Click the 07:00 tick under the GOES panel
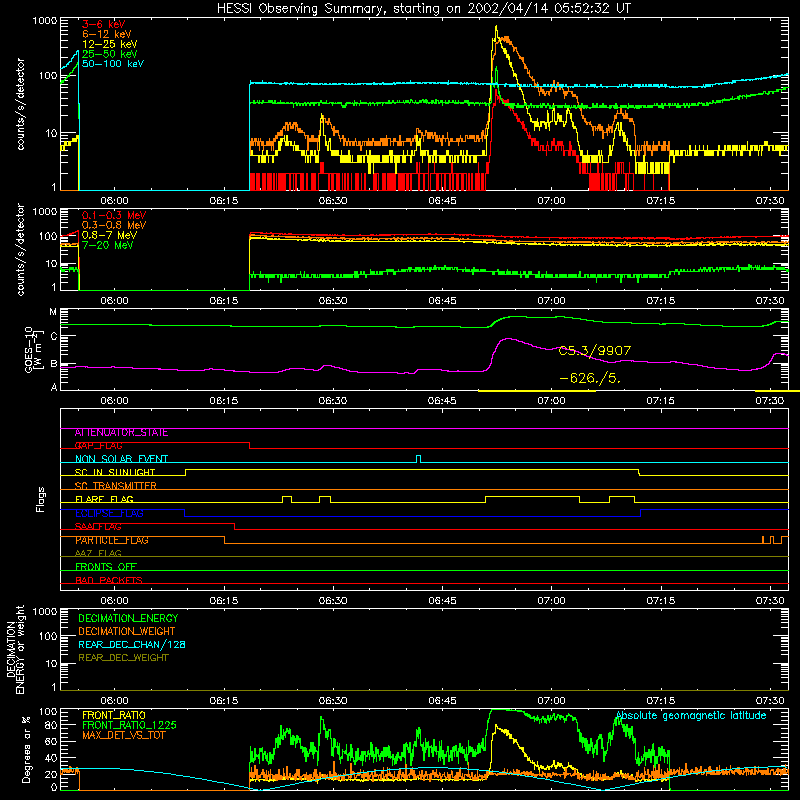This screenshot has height=800, width=800. click(552, 401)
